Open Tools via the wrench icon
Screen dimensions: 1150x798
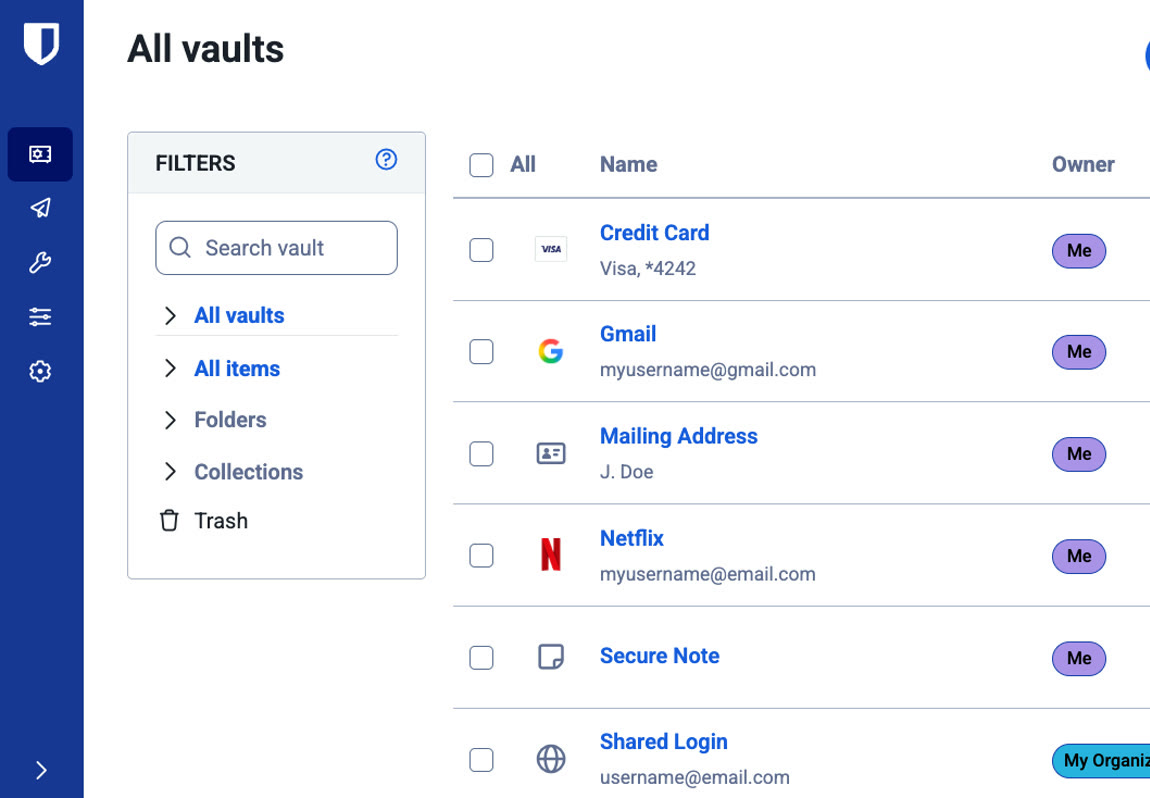40,262
